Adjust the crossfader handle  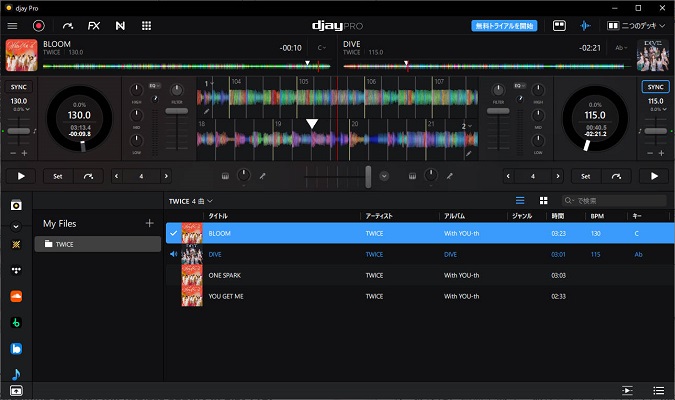point(368,177)
